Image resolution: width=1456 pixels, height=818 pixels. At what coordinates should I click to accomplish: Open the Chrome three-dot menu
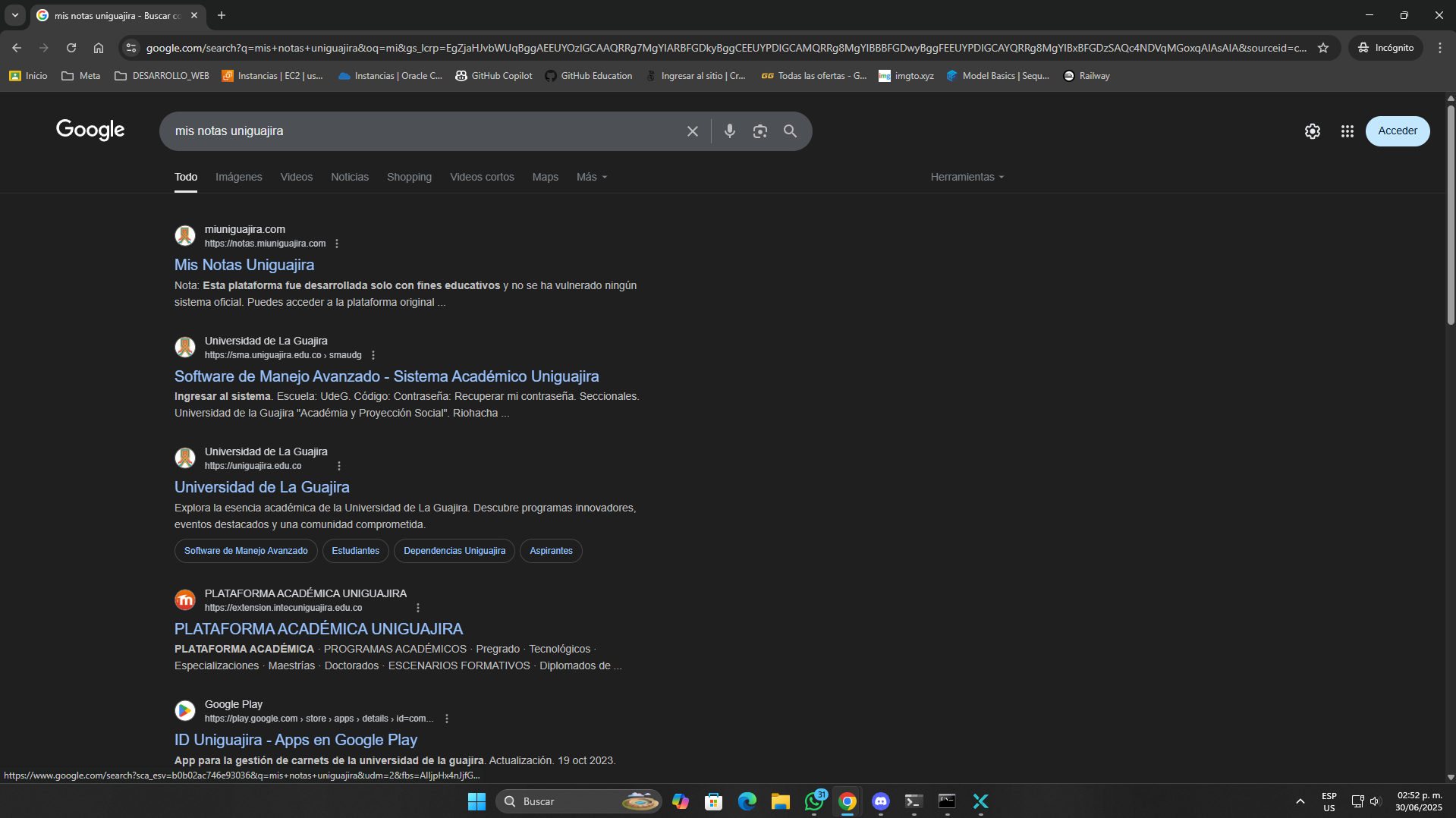tap(1439, 48)
